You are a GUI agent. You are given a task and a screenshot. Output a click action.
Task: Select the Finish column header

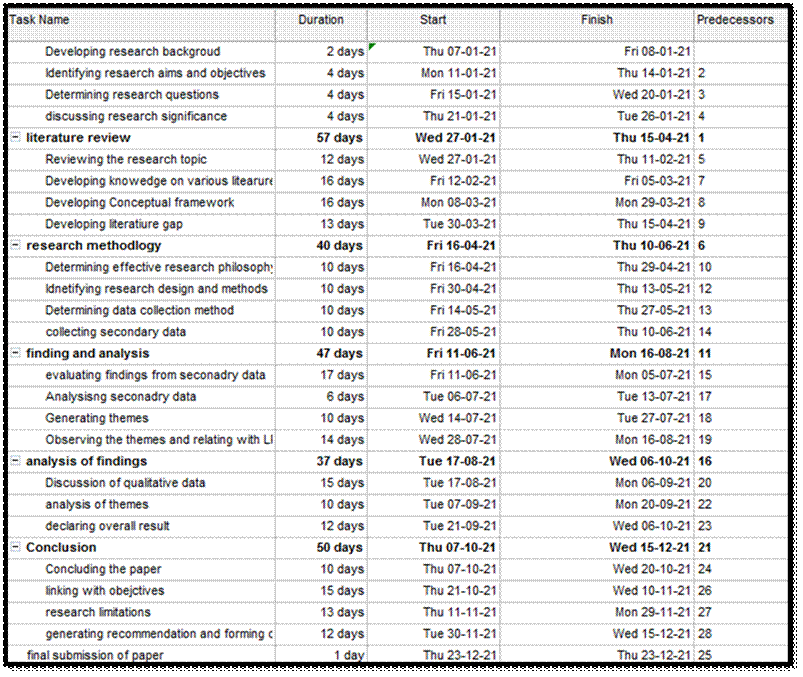597,20
